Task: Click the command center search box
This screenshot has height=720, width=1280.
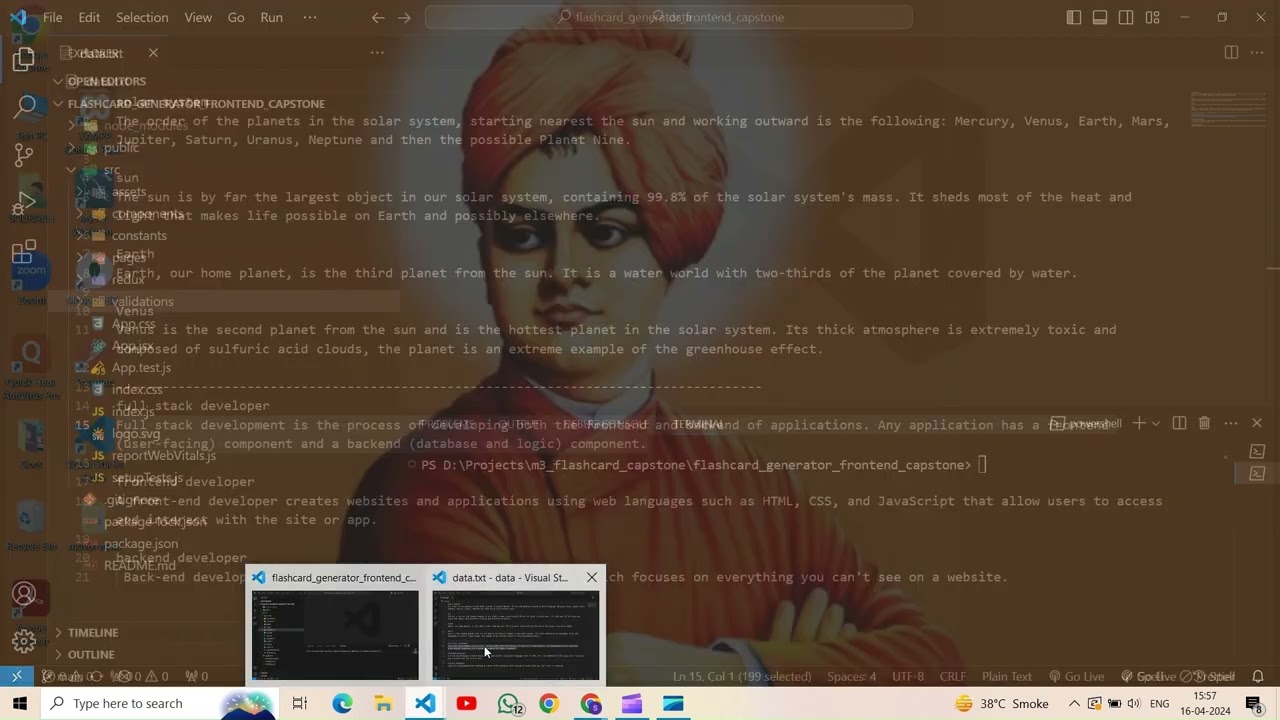Action: coord(669,17)
